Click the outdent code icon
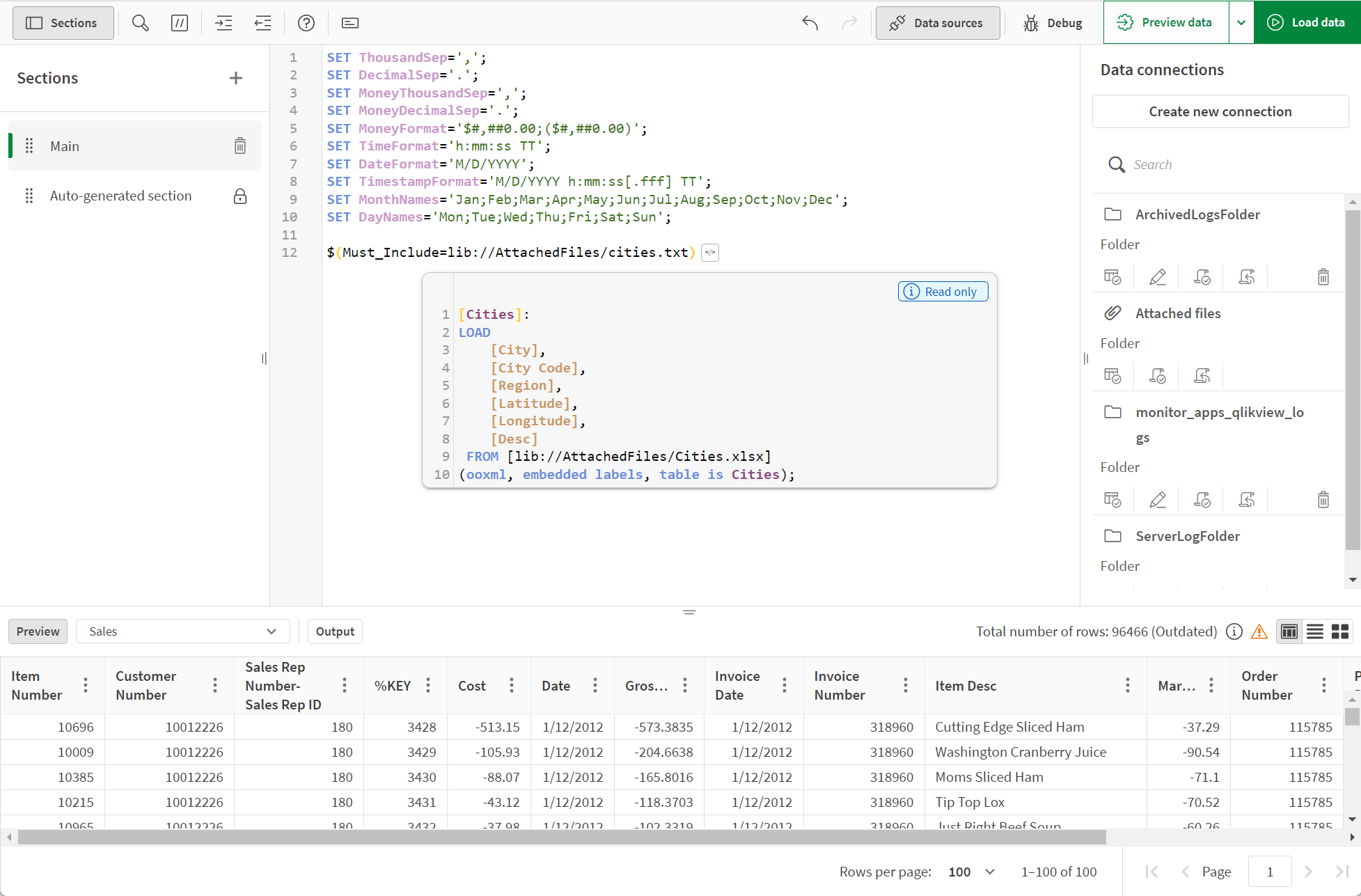Image resolution: width=1361 pixels, height=896 pixels. click(263, 21)
